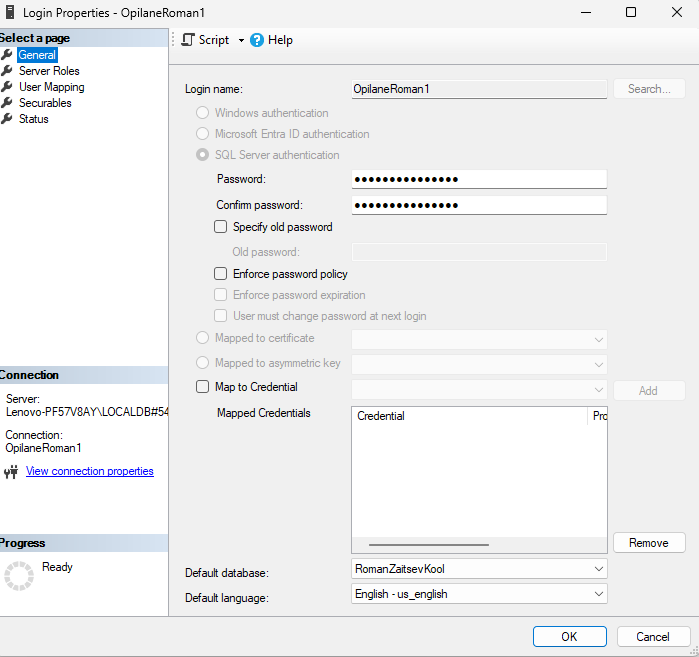Expand the Default language combo box
The height and width of the screenshot is (657, 699).
coord(598,594)
